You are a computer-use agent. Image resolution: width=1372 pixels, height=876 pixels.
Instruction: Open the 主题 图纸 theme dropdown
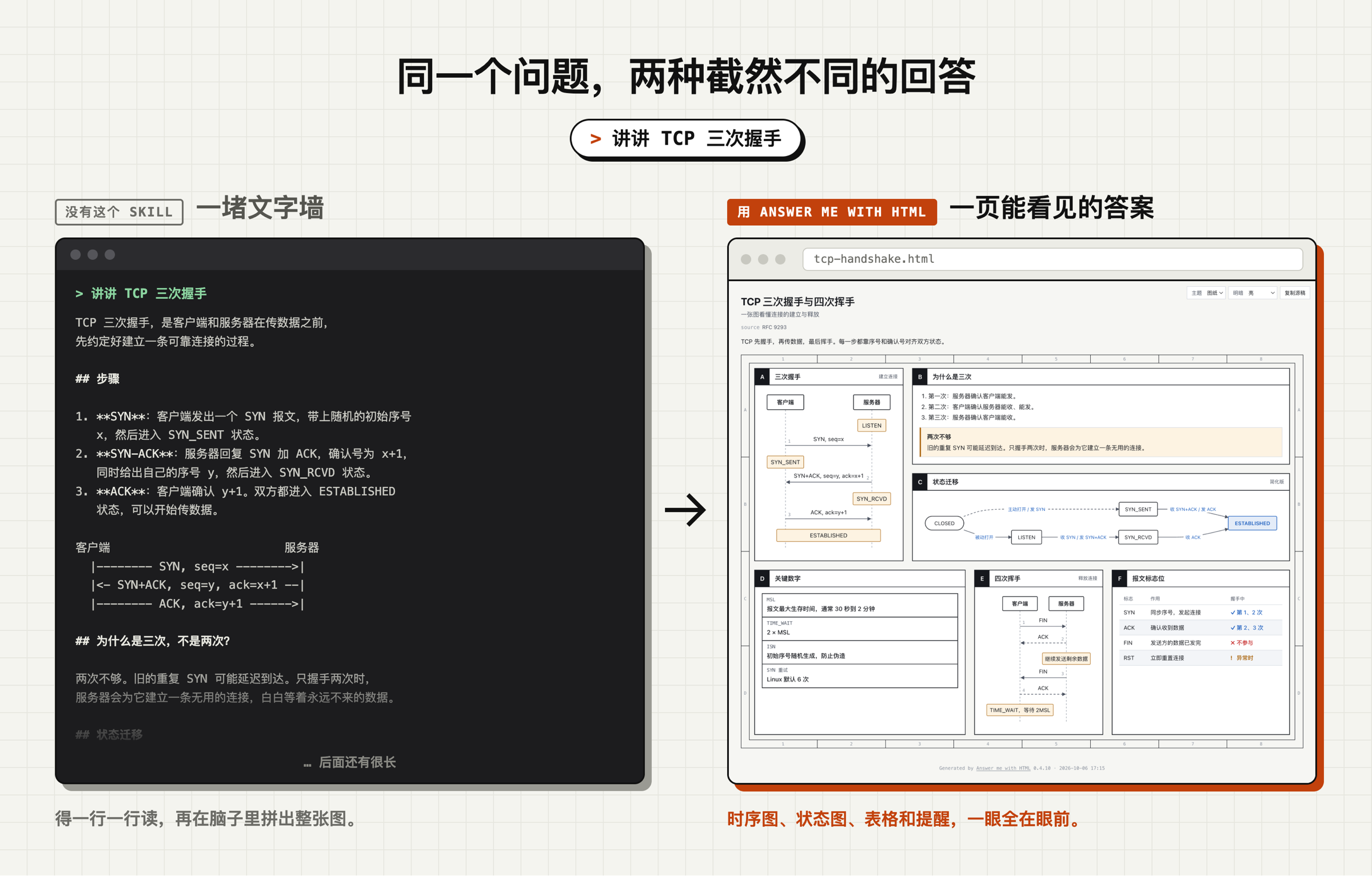point(1206,293)
